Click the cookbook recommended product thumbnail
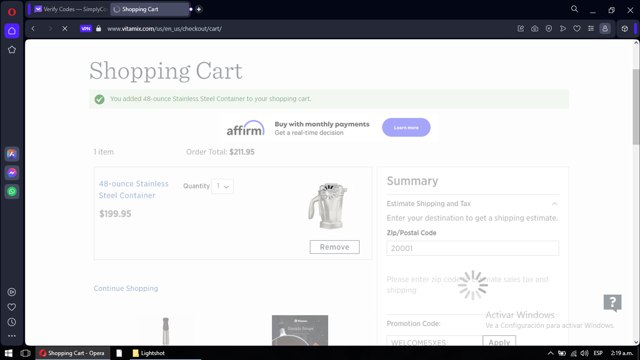Screen dimensions: 640x360 pos(300,330)
